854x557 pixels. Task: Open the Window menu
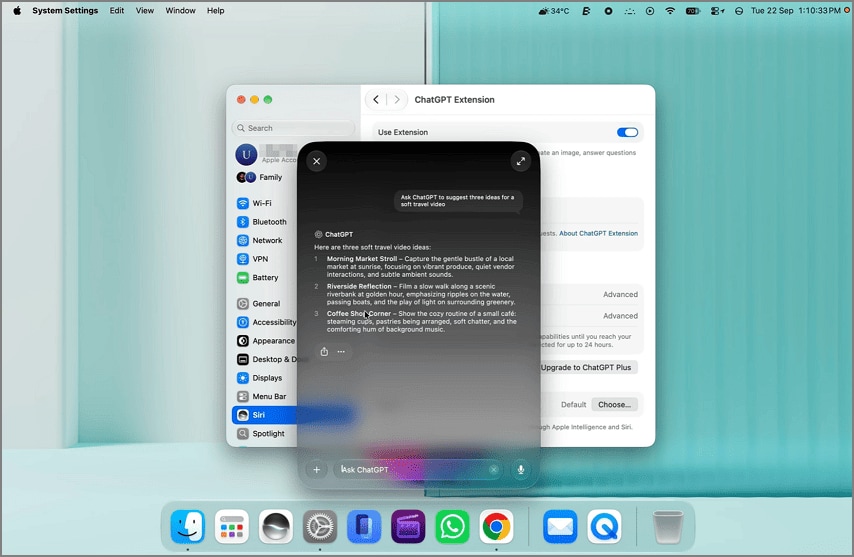(180, 10)
